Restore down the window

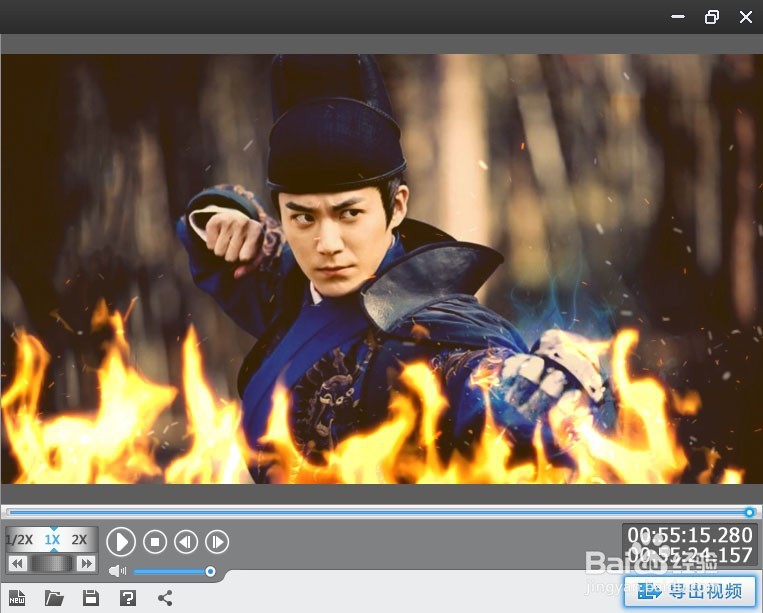pyautogui.click(x=712, y=17)
